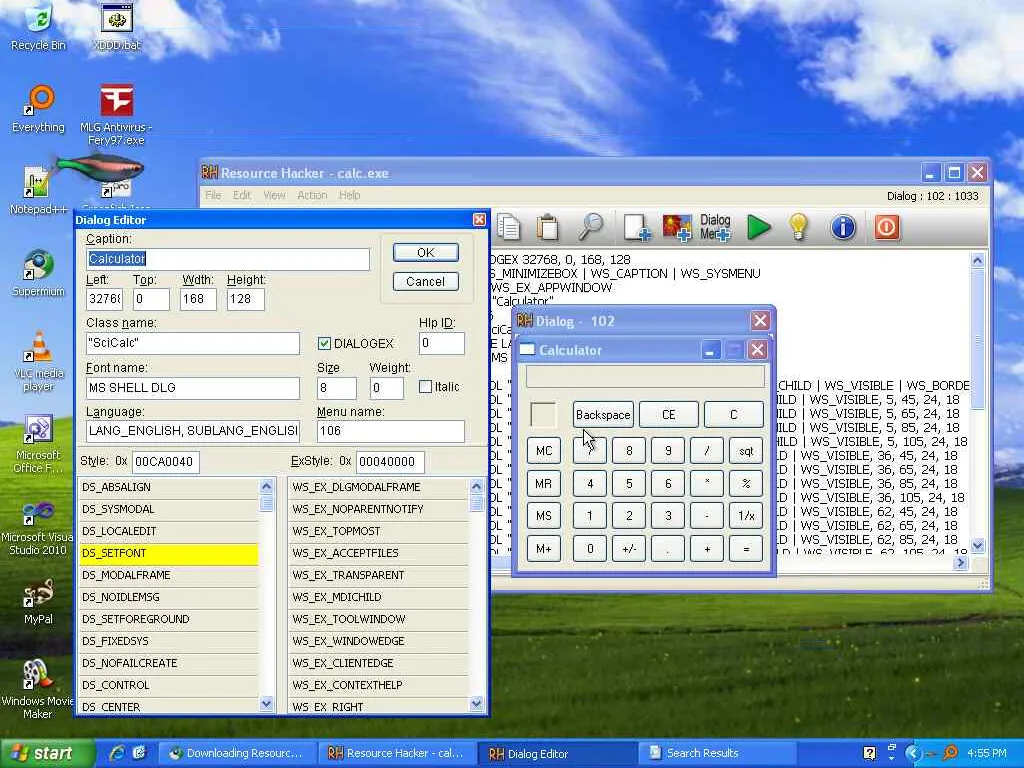The height and width of the screenshot is (768, 1024).
Task: Click the Copy icon in Resource Hacker toolbar
Action: 508,227
